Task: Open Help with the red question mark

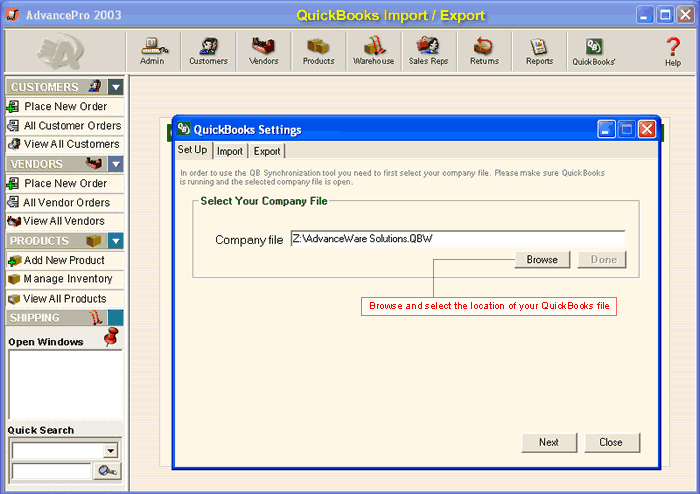Action: coord(673,52)
